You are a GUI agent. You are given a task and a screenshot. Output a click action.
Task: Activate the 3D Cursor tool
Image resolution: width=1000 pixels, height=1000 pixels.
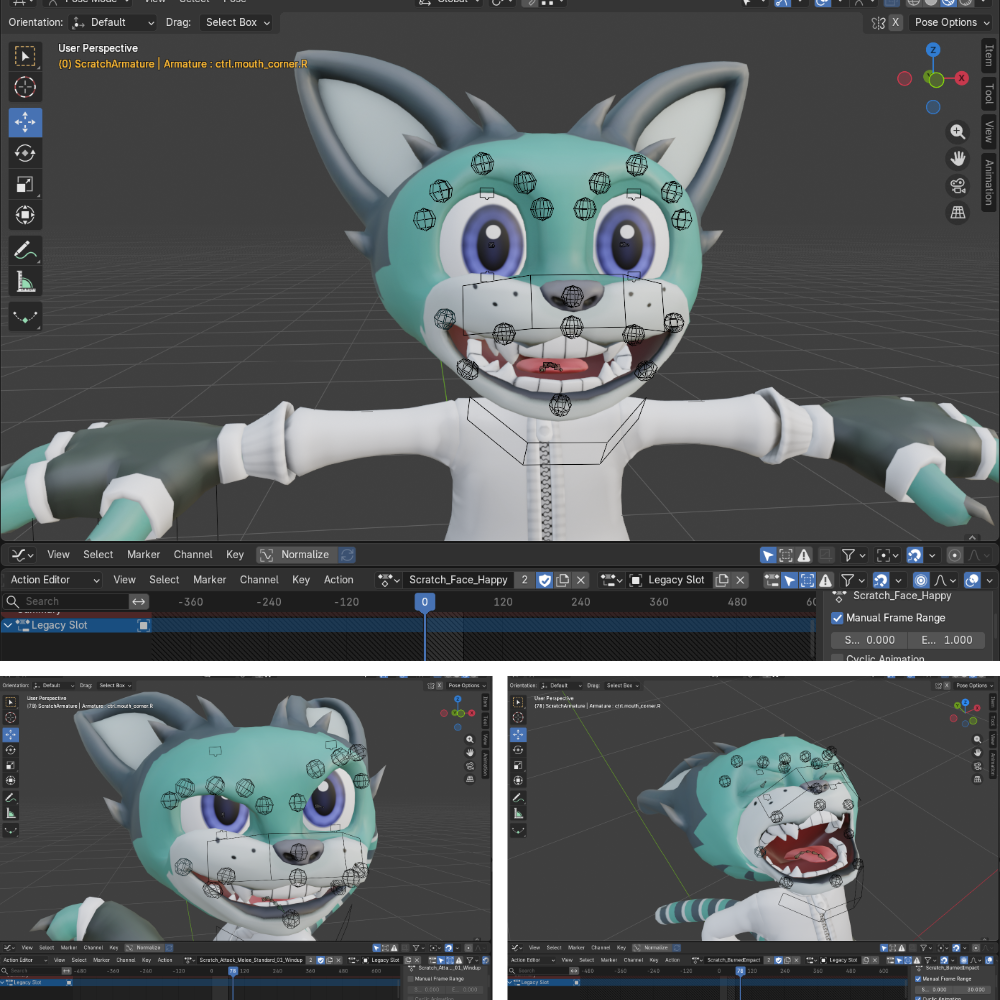click(25, 87)
